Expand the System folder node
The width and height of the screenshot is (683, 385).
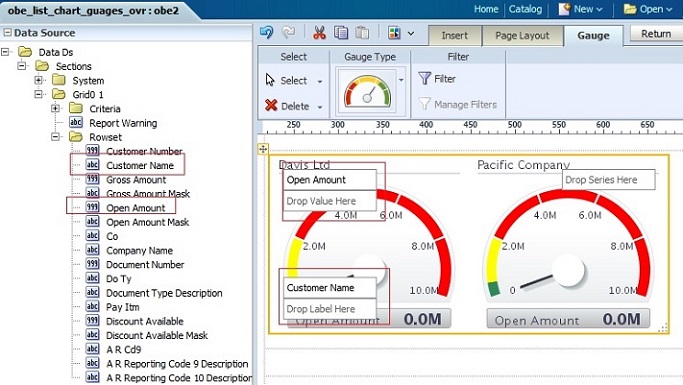pyautogui.click(x=38, y=80)
